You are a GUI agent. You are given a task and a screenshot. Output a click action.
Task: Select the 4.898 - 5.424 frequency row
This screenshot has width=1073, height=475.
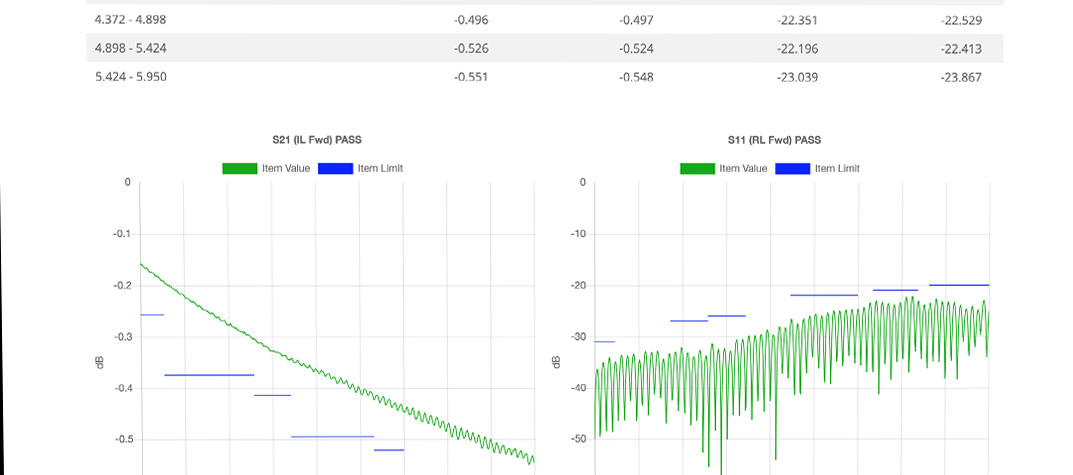point(130,48)
